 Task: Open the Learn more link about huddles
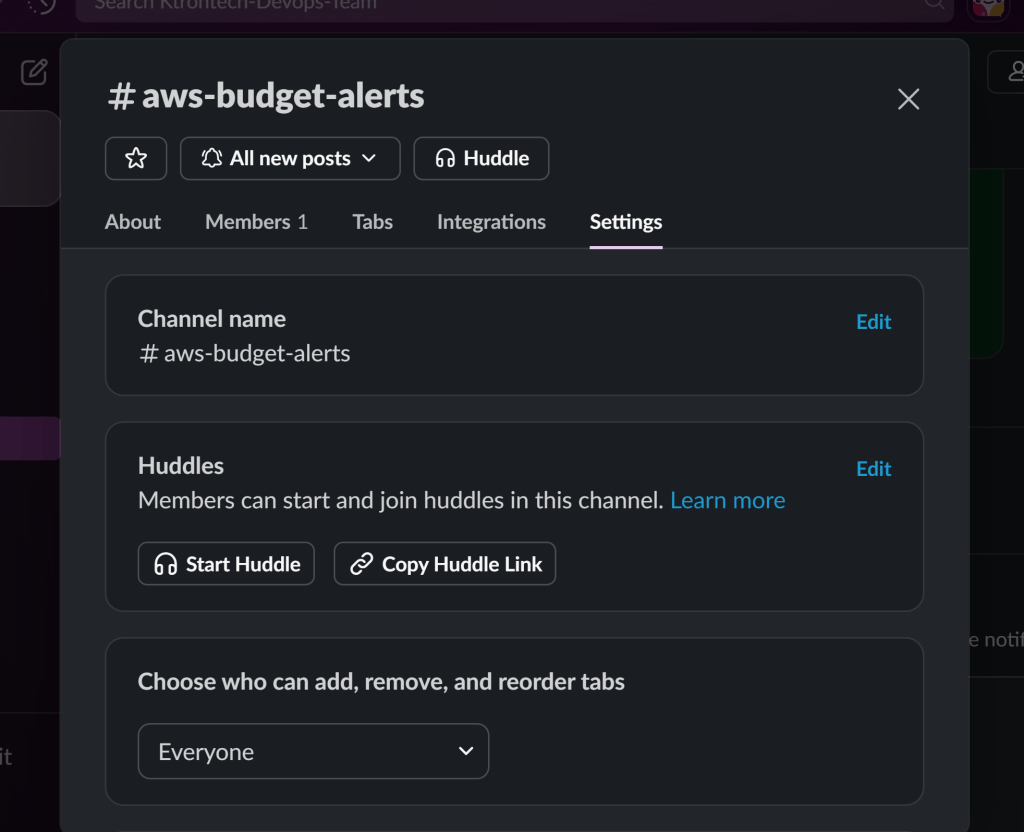click(727, 501)
